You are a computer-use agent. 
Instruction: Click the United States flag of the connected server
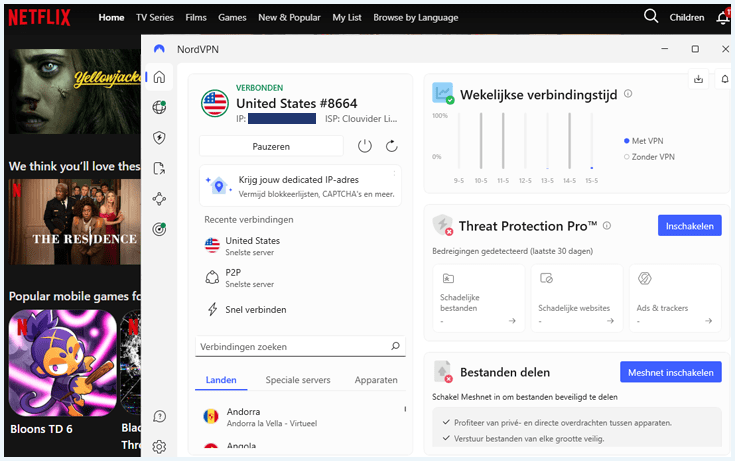215,103
